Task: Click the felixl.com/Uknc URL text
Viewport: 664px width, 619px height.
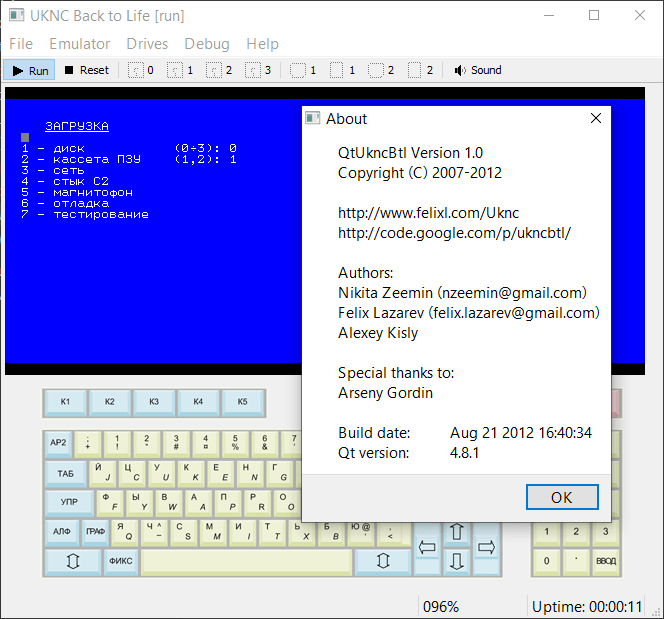Action: click(428, 213)
